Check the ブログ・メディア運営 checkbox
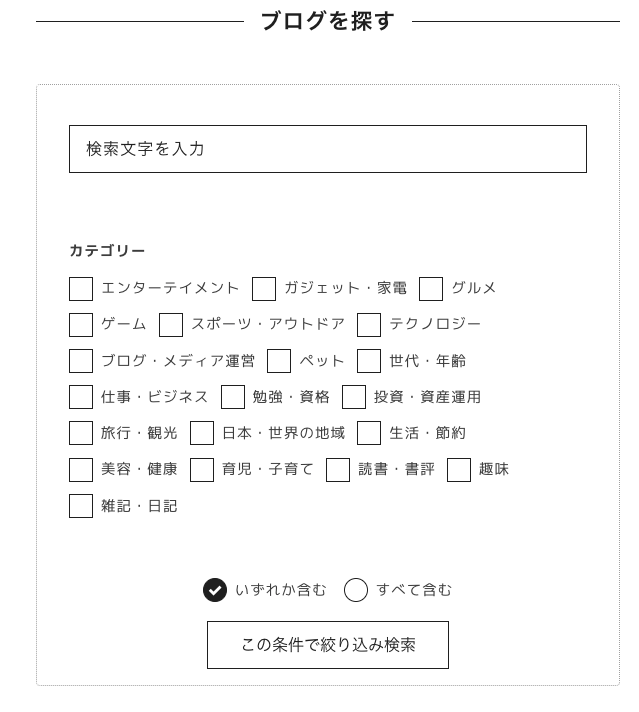 pos(81,361)
